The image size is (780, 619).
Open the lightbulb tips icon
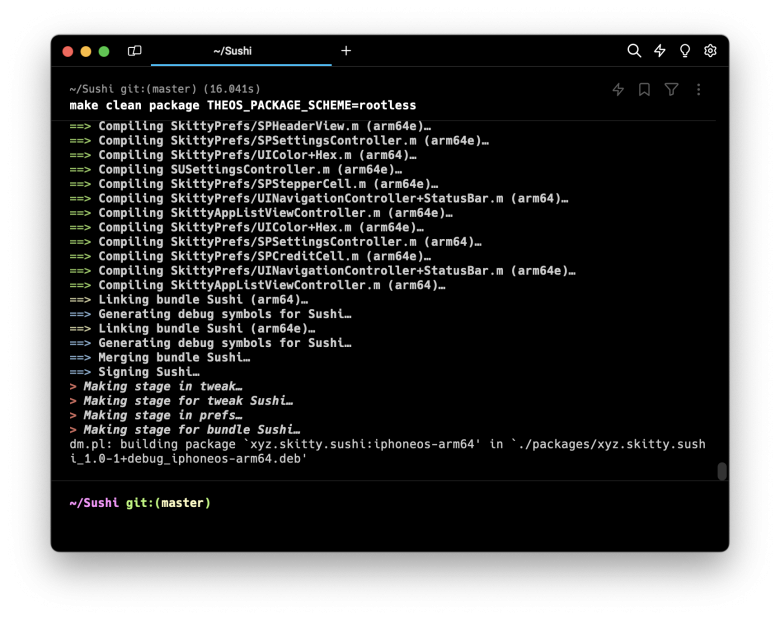pos(685,51)
